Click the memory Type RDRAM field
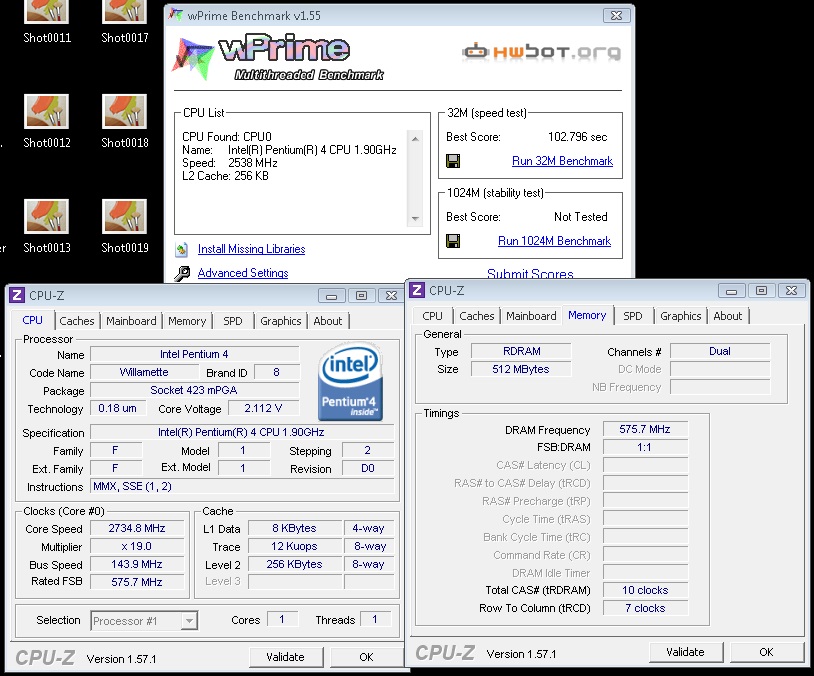The width and height of the screenshot is (814, 676). (x=521, y=351)
